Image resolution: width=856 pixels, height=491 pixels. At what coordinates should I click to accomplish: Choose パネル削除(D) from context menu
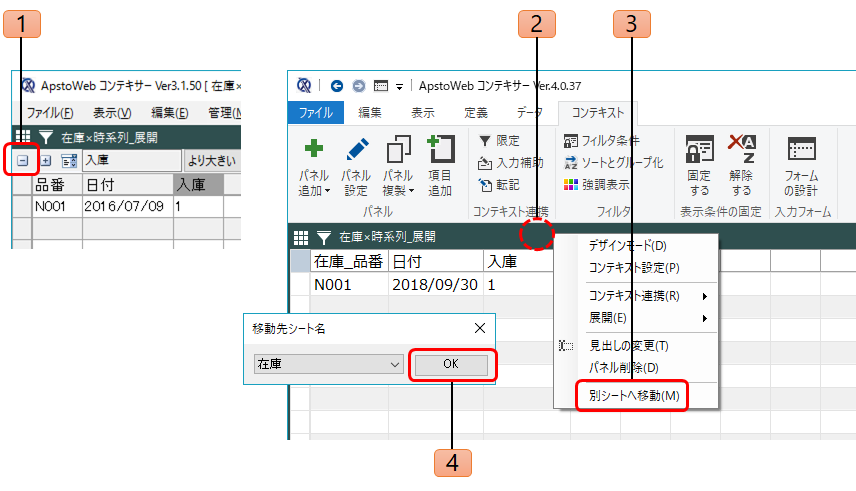[x=636, y=368]
